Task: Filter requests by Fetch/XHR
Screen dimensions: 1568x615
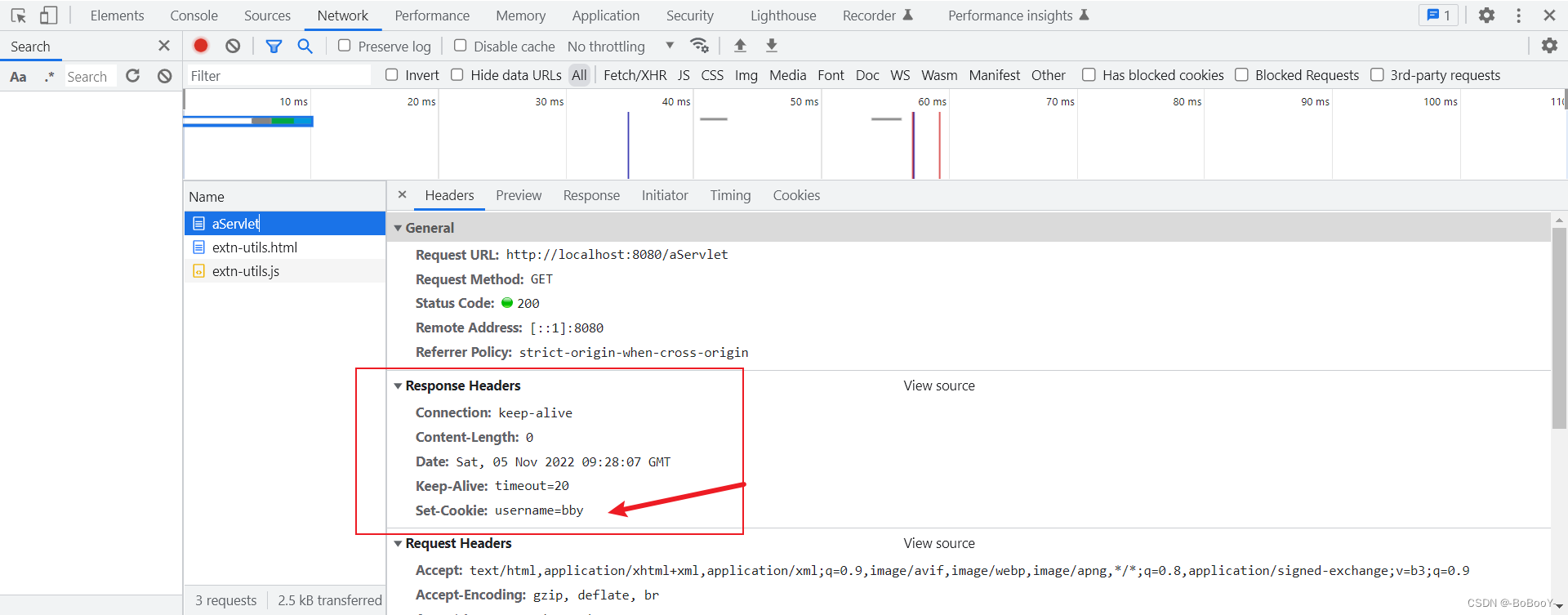Action: point(635,75)
